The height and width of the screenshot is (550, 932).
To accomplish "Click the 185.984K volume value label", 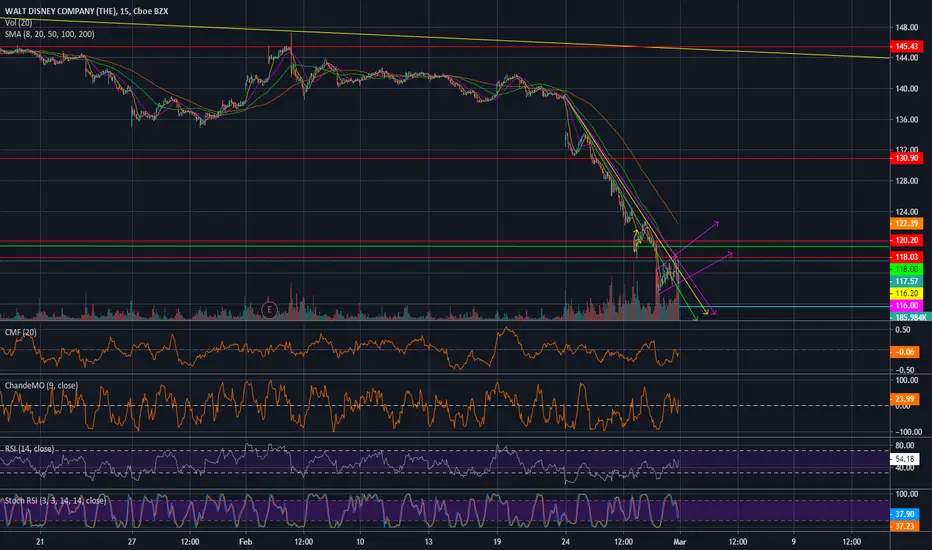I will tap(911, 318).
